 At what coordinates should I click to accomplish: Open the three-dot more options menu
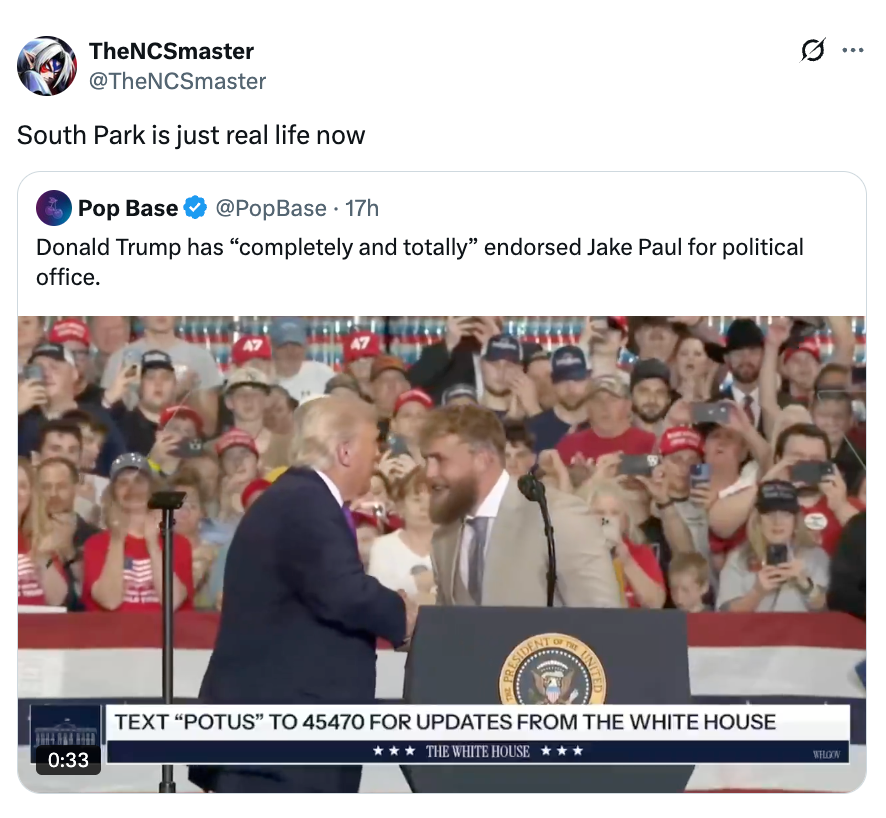coord(852,51)
